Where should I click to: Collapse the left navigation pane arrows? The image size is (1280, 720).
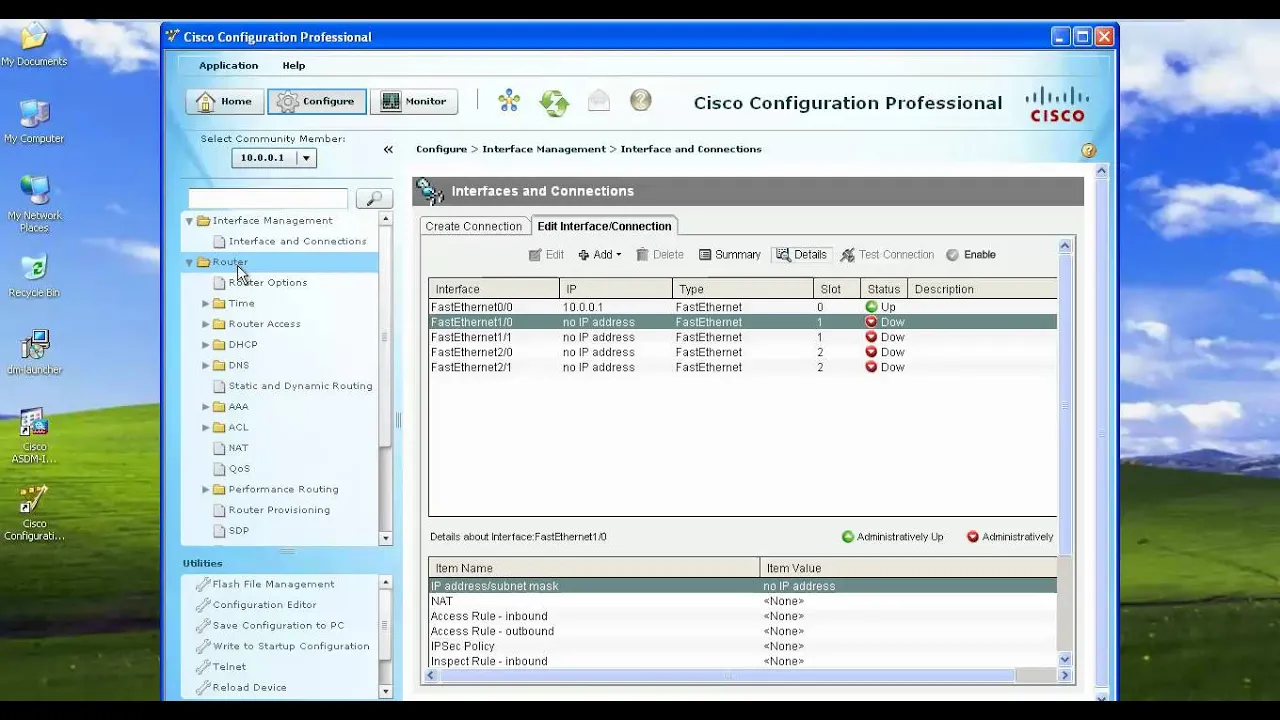click(388, 149)
